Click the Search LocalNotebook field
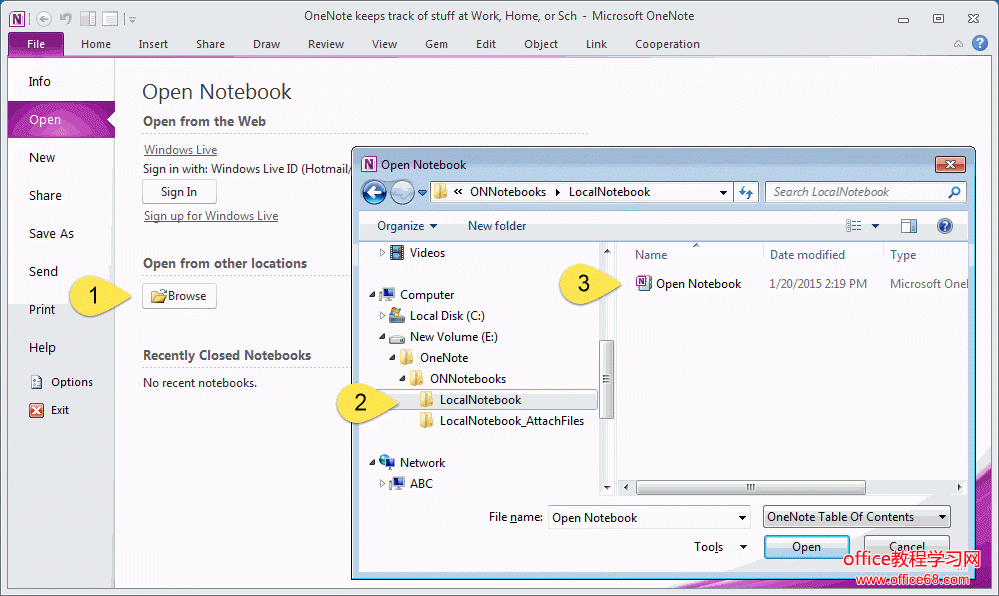This screenshot has width=999, height=596. 856,192
